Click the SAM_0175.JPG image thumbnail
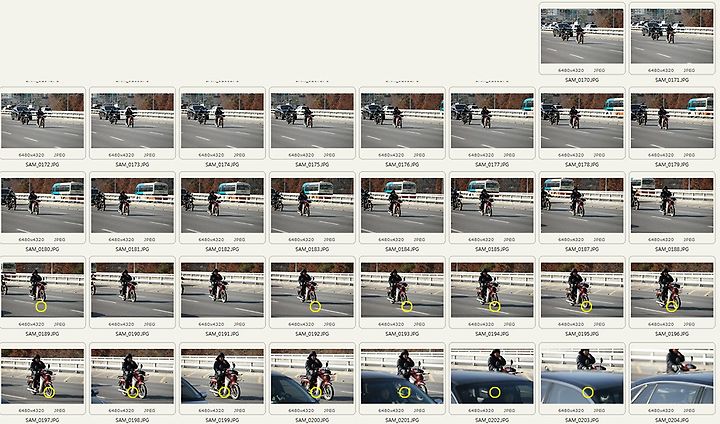The width and height of the screenshot is (720, 424). 312,121
